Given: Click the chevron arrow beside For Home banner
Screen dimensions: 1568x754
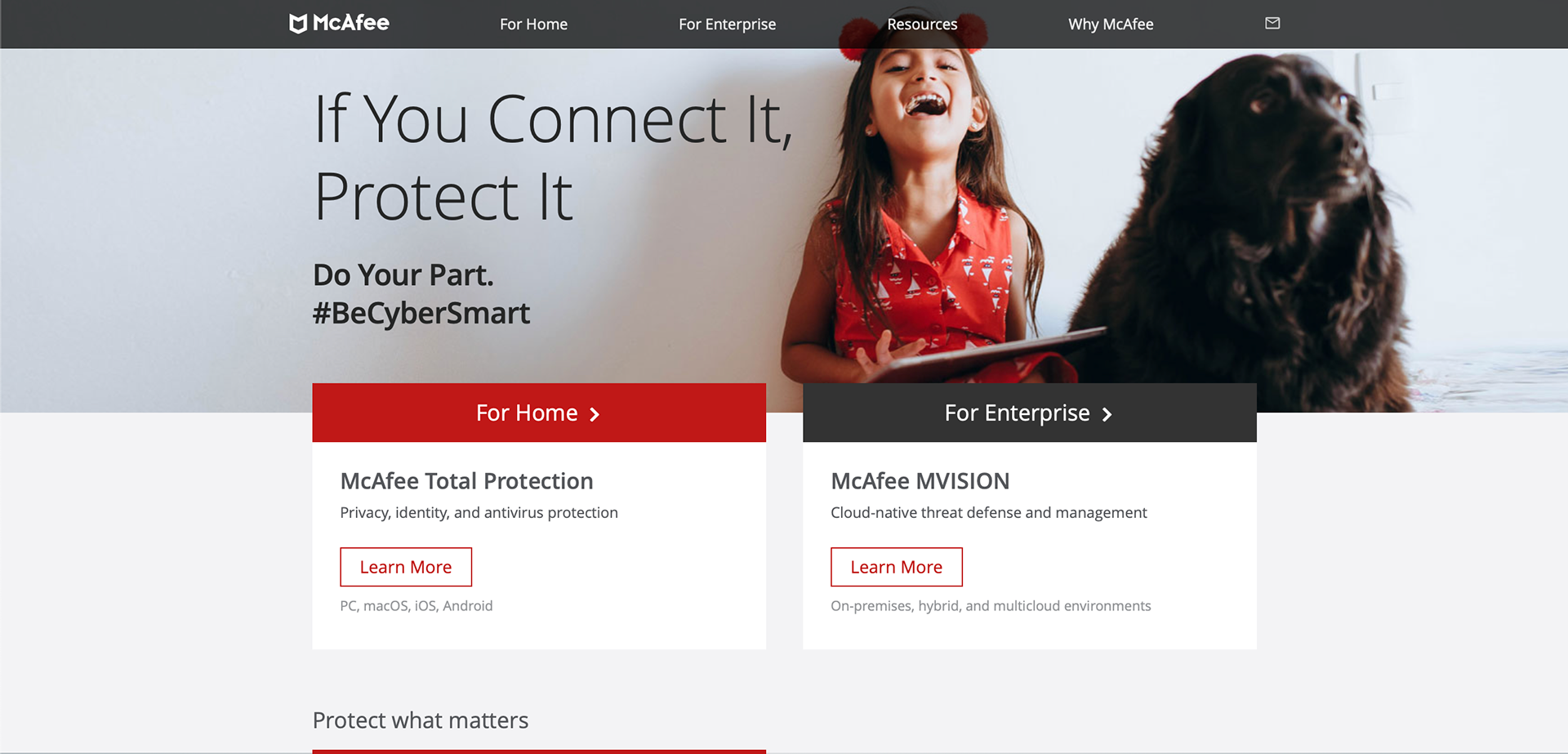Looking at the screenshot, I should tap(595, 414).
